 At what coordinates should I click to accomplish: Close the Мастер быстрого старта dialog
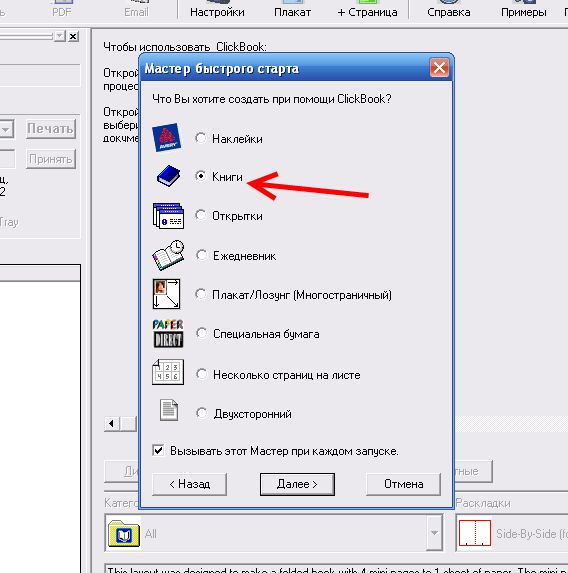[x=439, y=68]
